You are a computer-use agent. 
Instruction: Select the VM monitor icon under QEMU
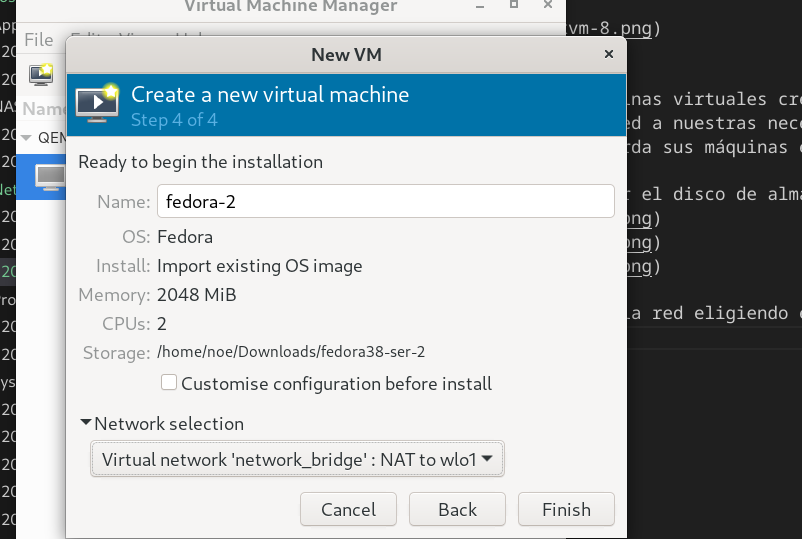tap(50, 177)
